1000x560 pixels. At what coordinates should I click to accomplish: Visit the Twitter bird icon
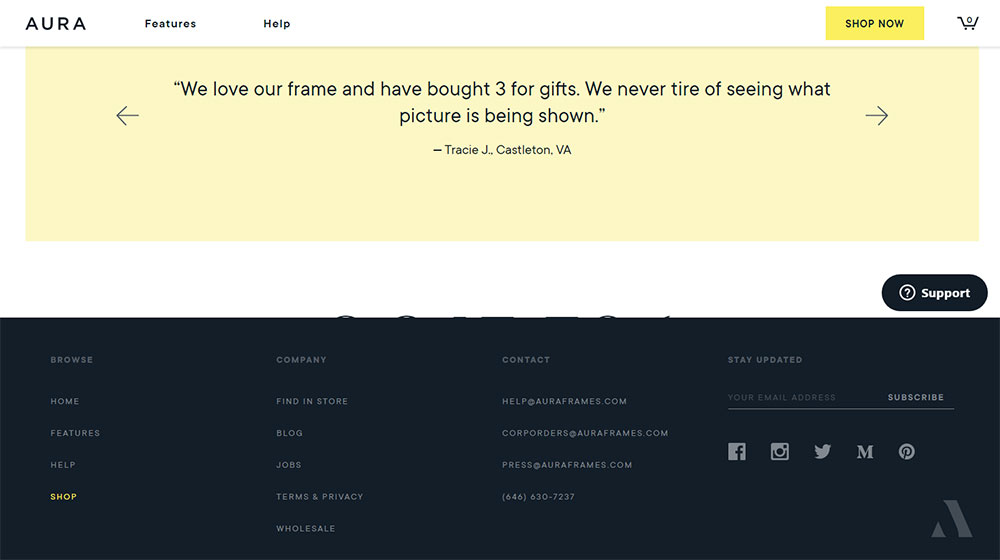(822, 452)
